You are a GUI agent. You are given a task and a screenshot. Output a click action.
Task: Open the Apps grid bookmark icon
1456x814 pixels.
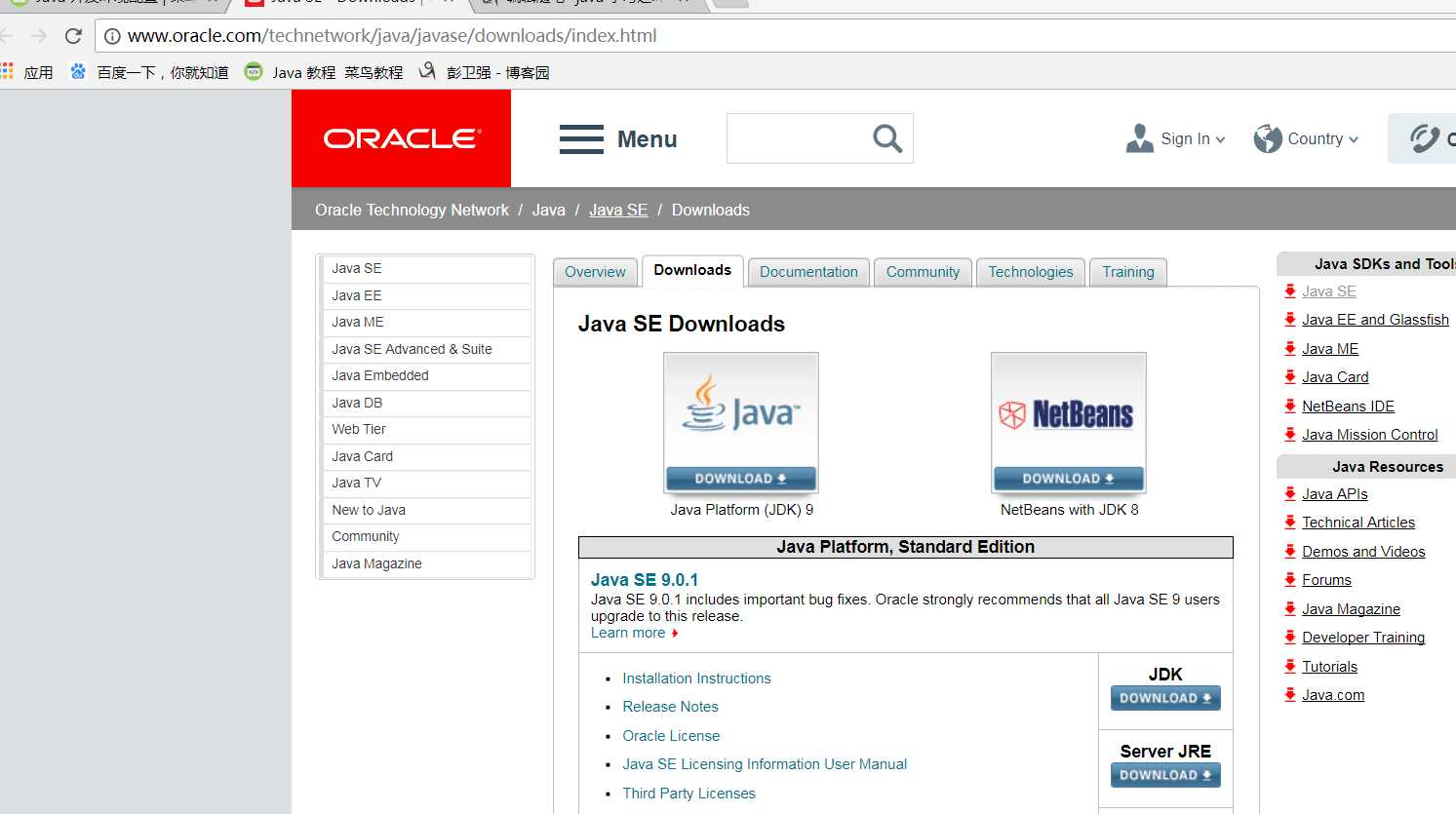7,71
